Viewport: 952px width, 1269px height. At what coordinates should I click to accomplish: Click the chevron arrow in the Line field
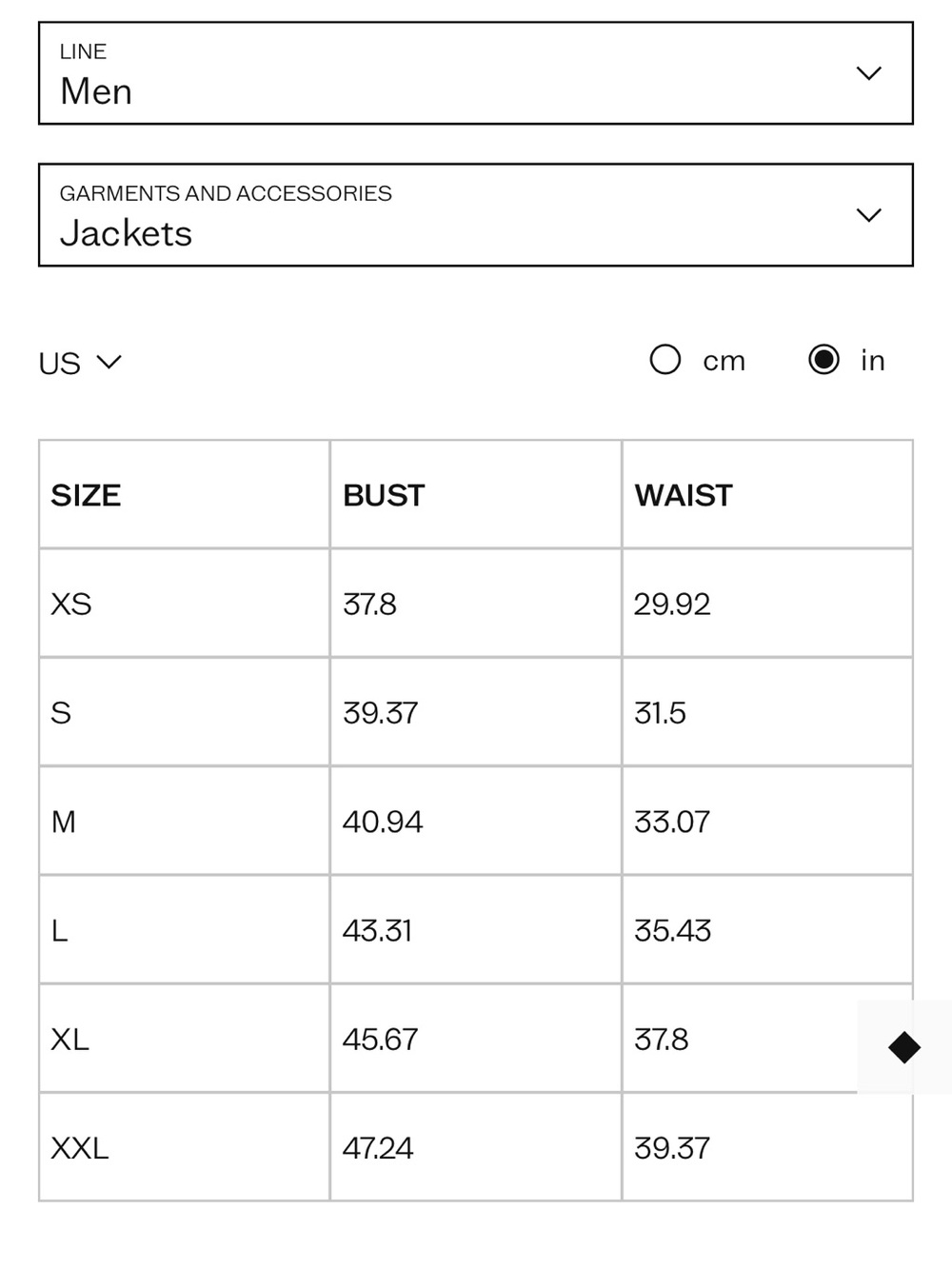[x=868, y=73]
